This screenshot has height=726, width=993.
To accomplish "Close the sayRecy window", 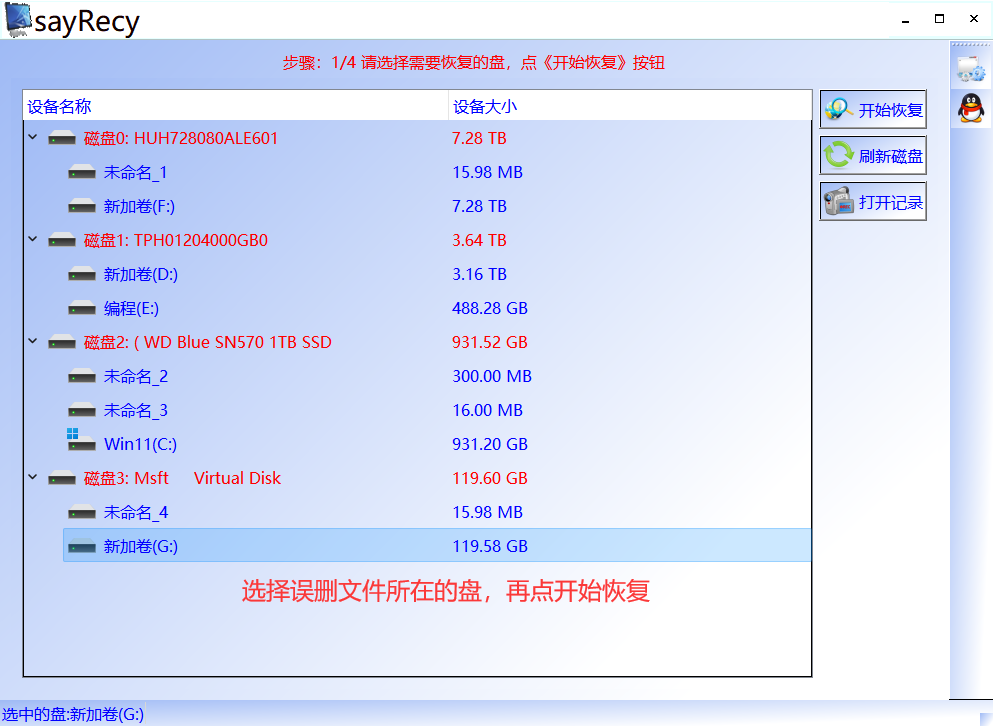I will point(974,19).
